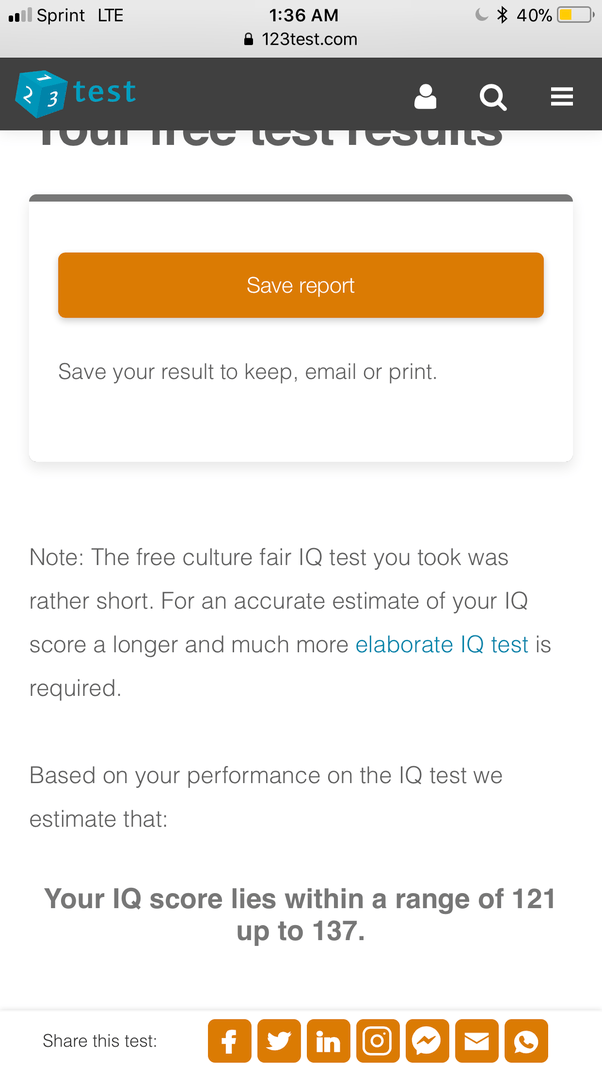This screenshot has height=1070, width=602.
Task: Share this test on Instagram
Action: click(377, 1041)
